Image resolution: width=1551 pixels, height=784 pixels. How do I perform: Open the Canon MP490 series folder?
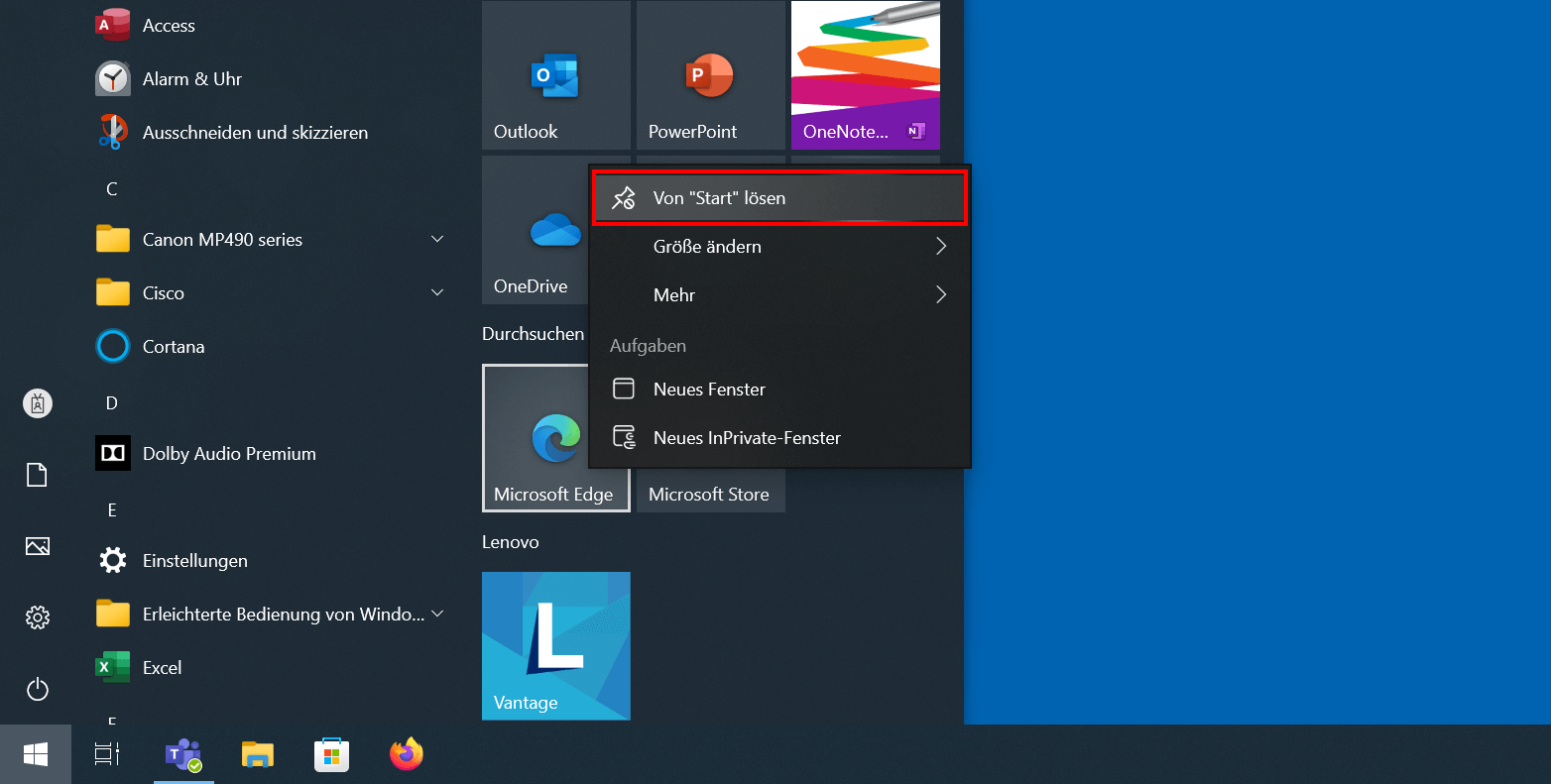pos(268,240)
